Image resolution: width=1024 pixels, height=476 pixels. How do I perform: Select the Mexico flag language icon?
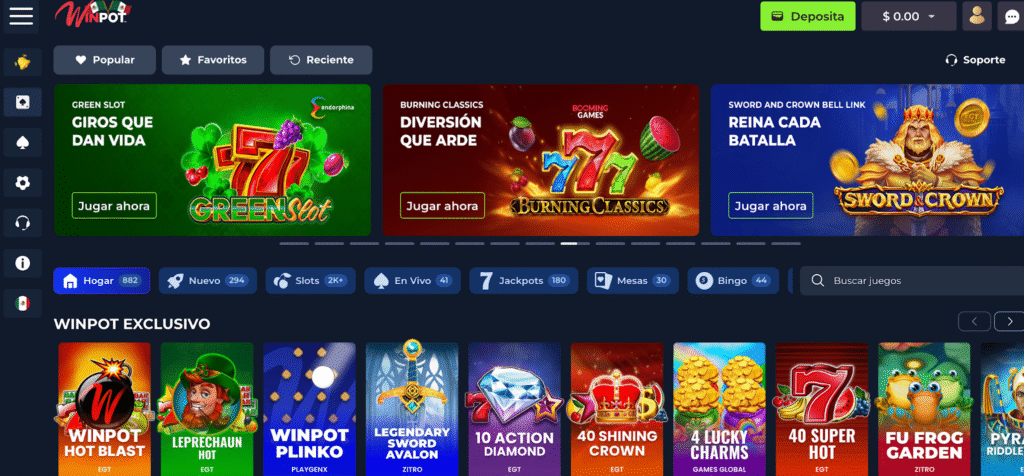tap(22, 303)
